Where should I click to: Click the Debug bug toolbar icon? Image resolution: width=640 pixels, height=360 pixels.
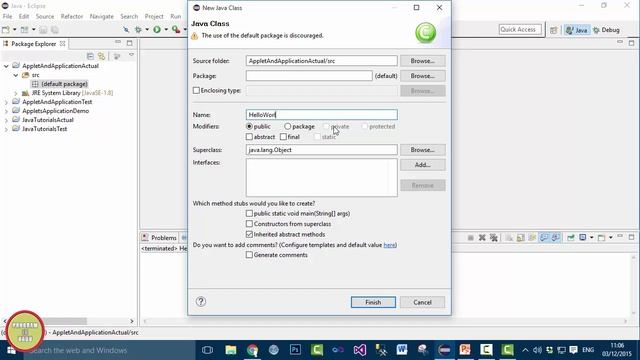pyautogui.click(x=138, y=30)
